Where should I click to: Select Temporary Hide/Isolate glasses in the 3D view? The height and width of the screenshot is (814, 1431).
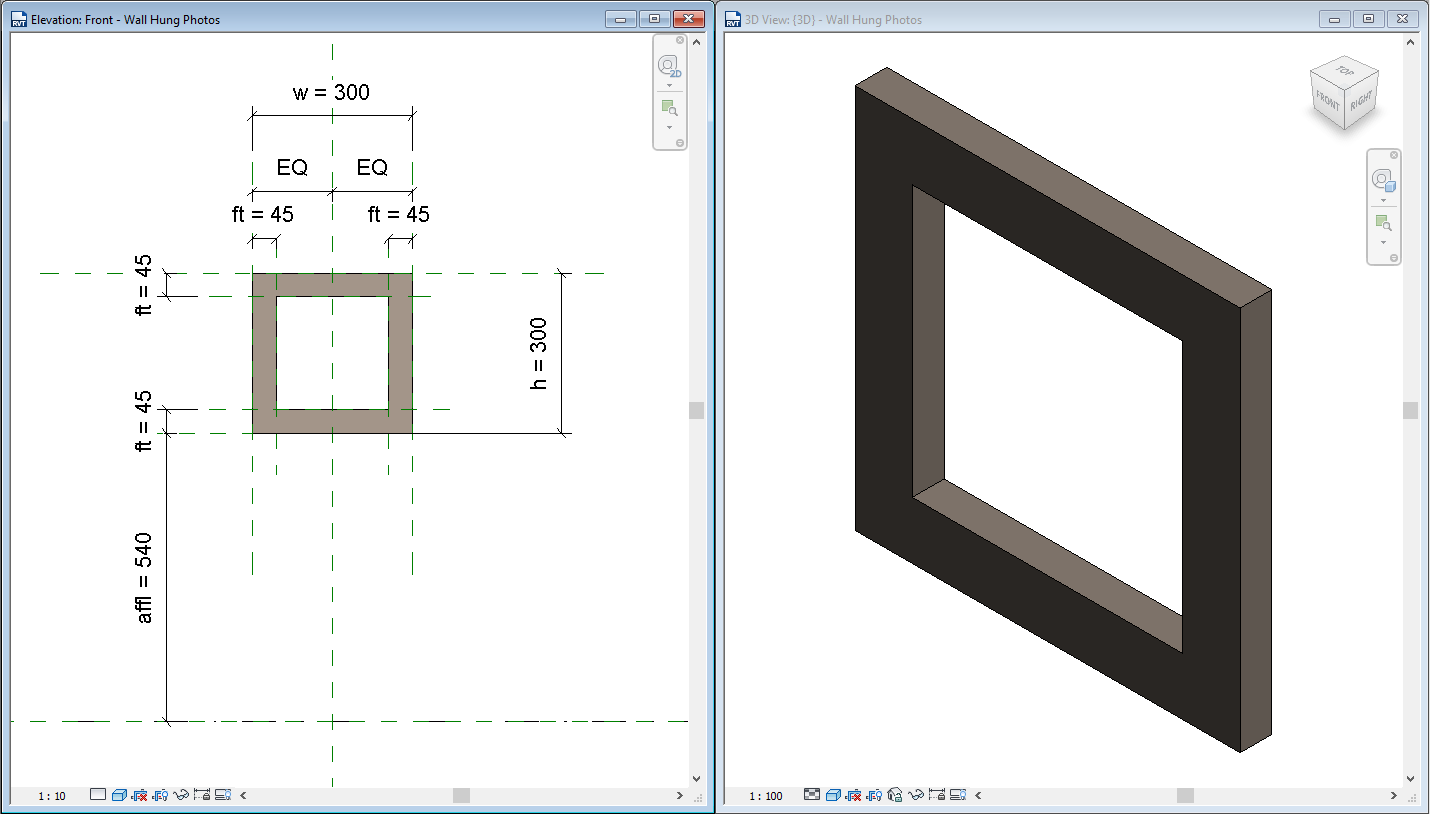click(x=916, y=795)
